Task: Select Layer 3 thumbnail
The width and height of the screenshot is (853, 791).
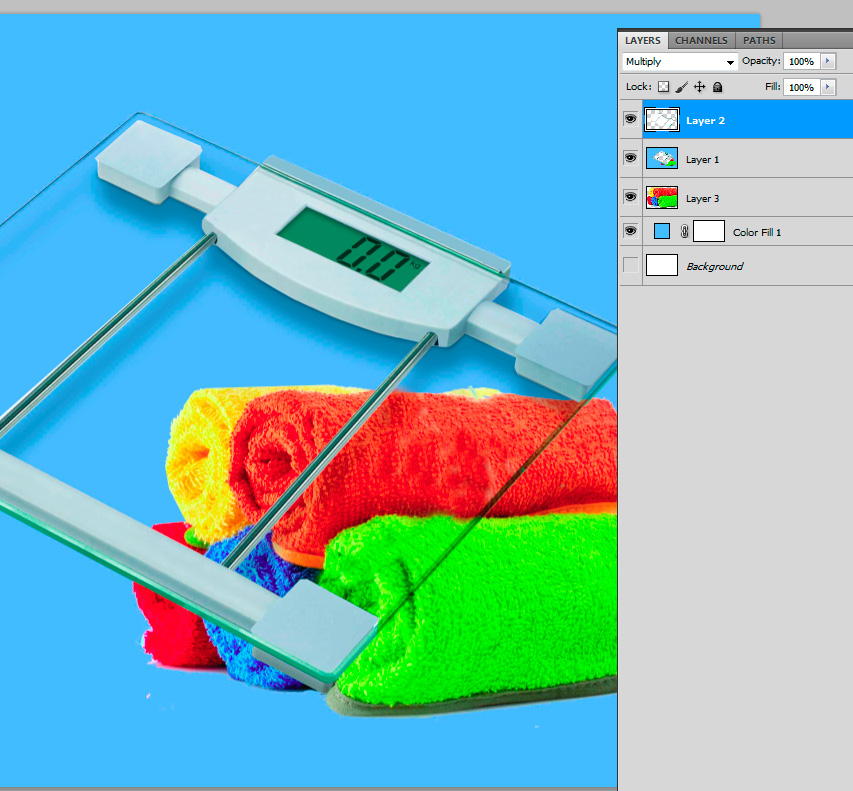Action: [x=662, y=197]
